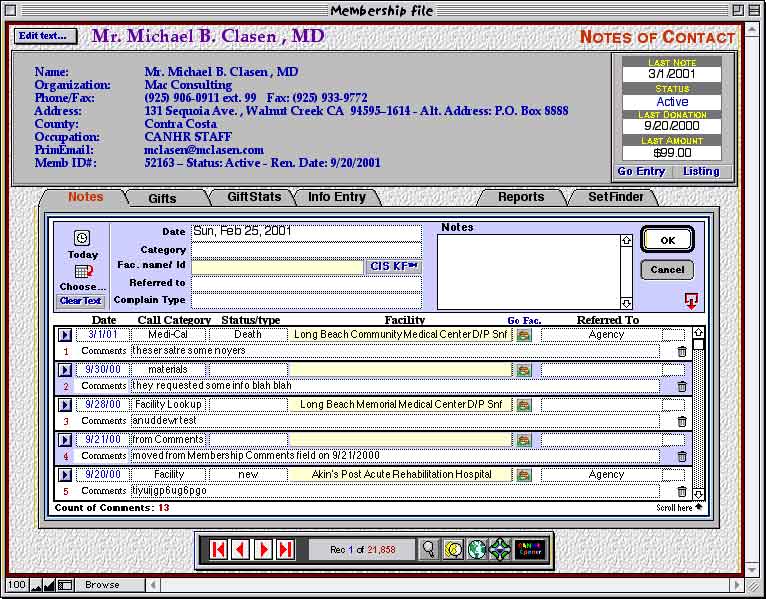This screenshot has height=599, width=766.
Task: Go to facility for the 9/20/00 note
Action: click(524, 475)
